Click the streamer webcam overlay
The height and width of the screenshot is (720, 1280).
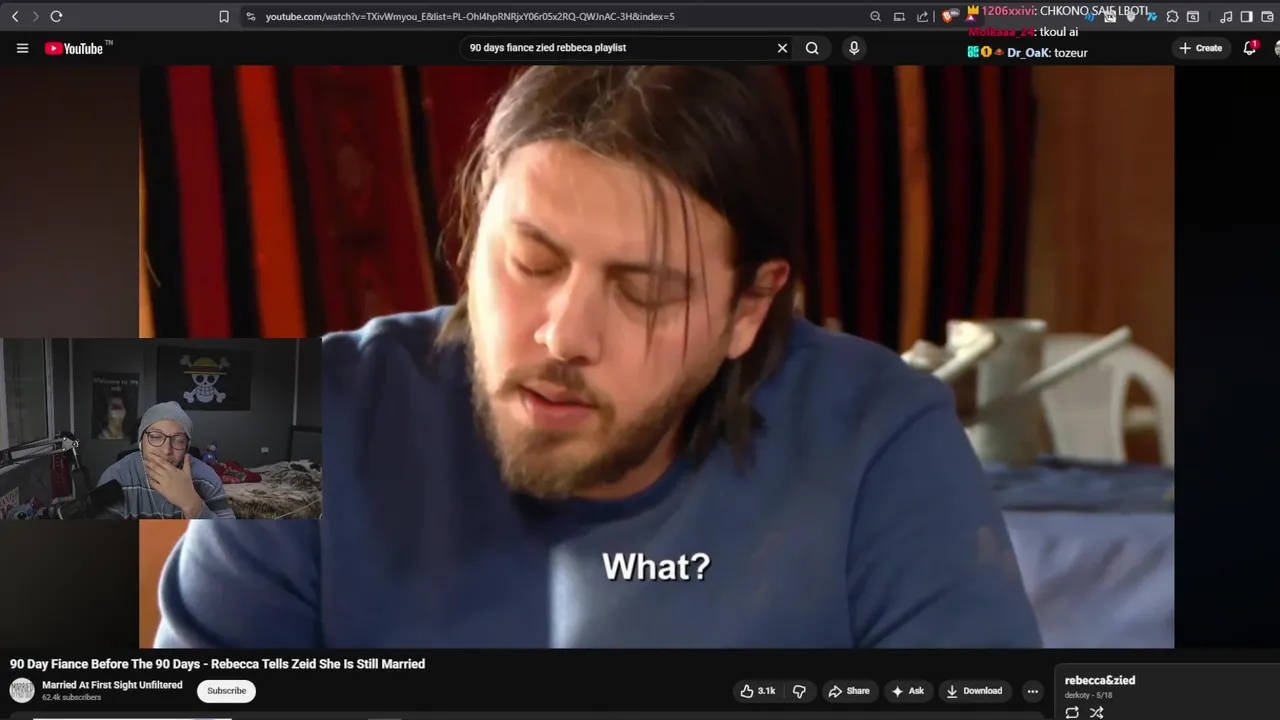click(x=161, y=429)
